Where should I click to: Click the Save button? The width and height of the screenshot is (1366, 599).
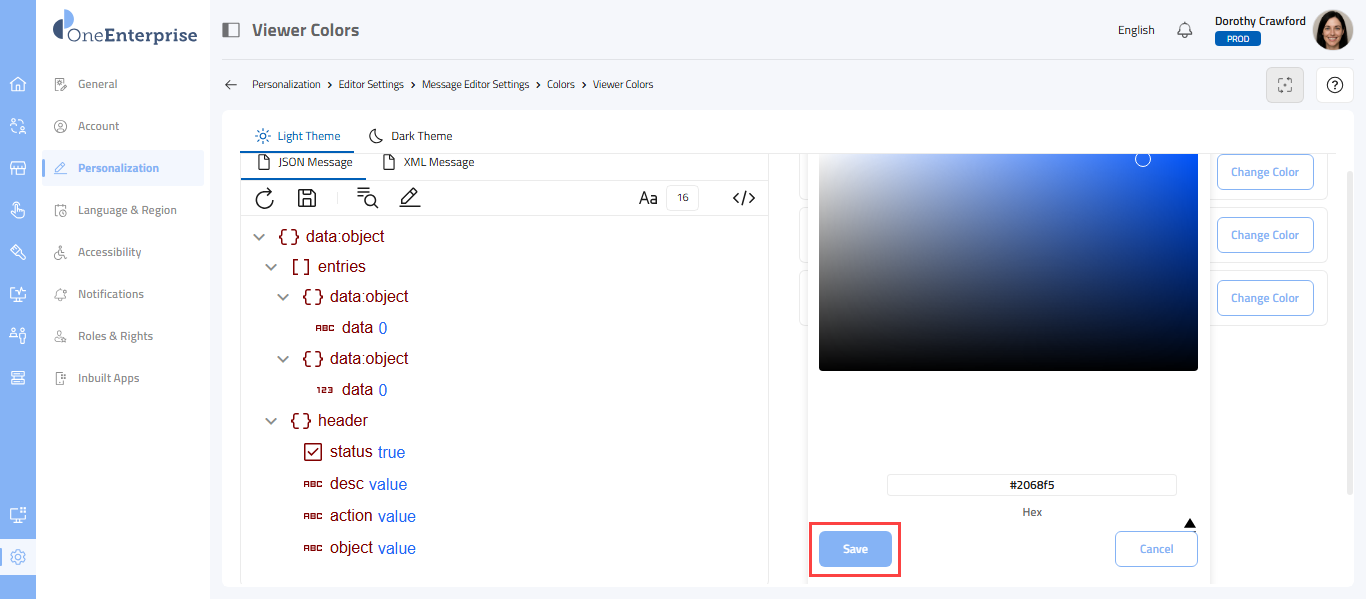(855, 549)
